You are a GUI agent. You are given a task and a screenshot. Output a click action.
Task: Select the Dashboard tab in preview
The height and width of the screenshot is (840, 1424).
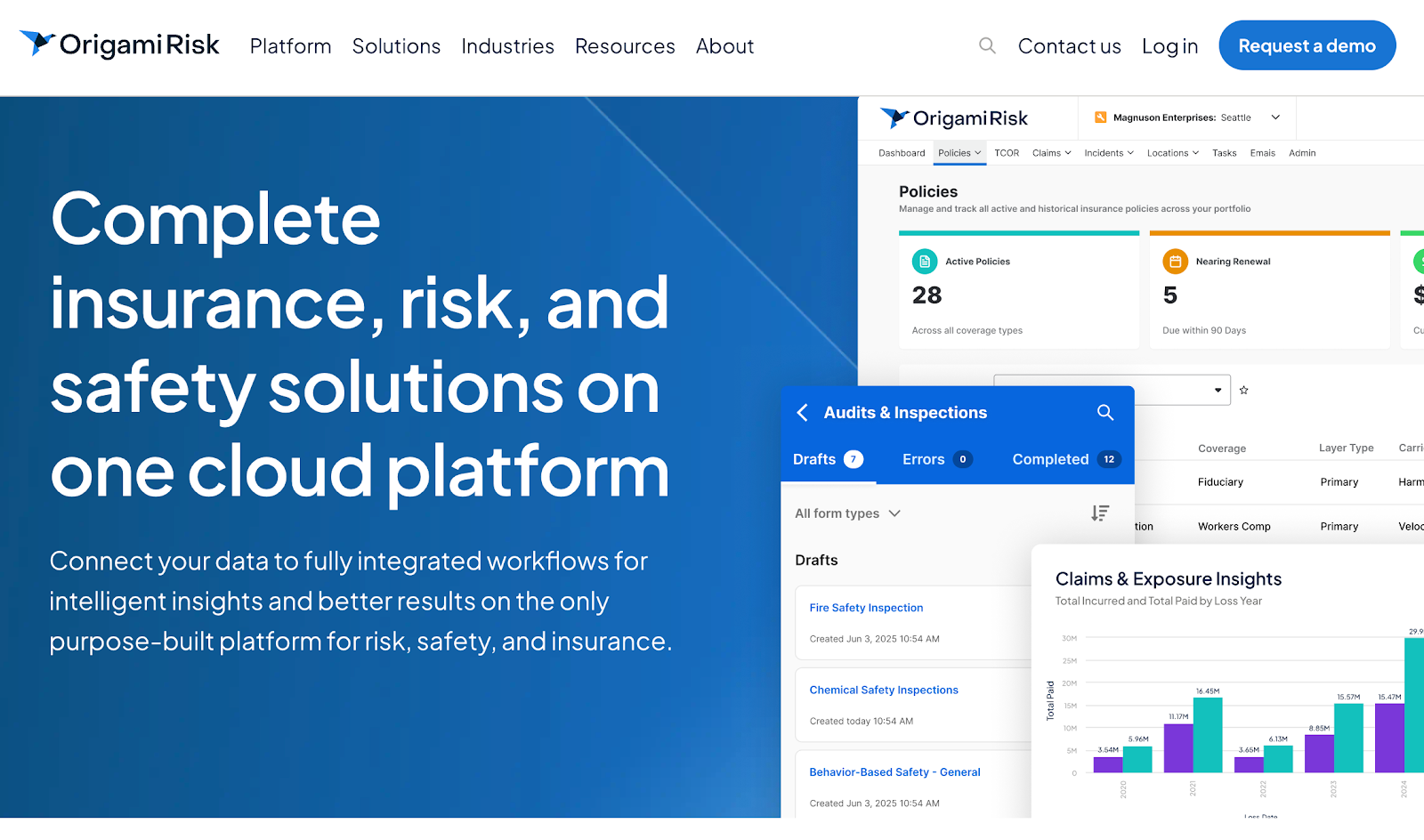902,153
